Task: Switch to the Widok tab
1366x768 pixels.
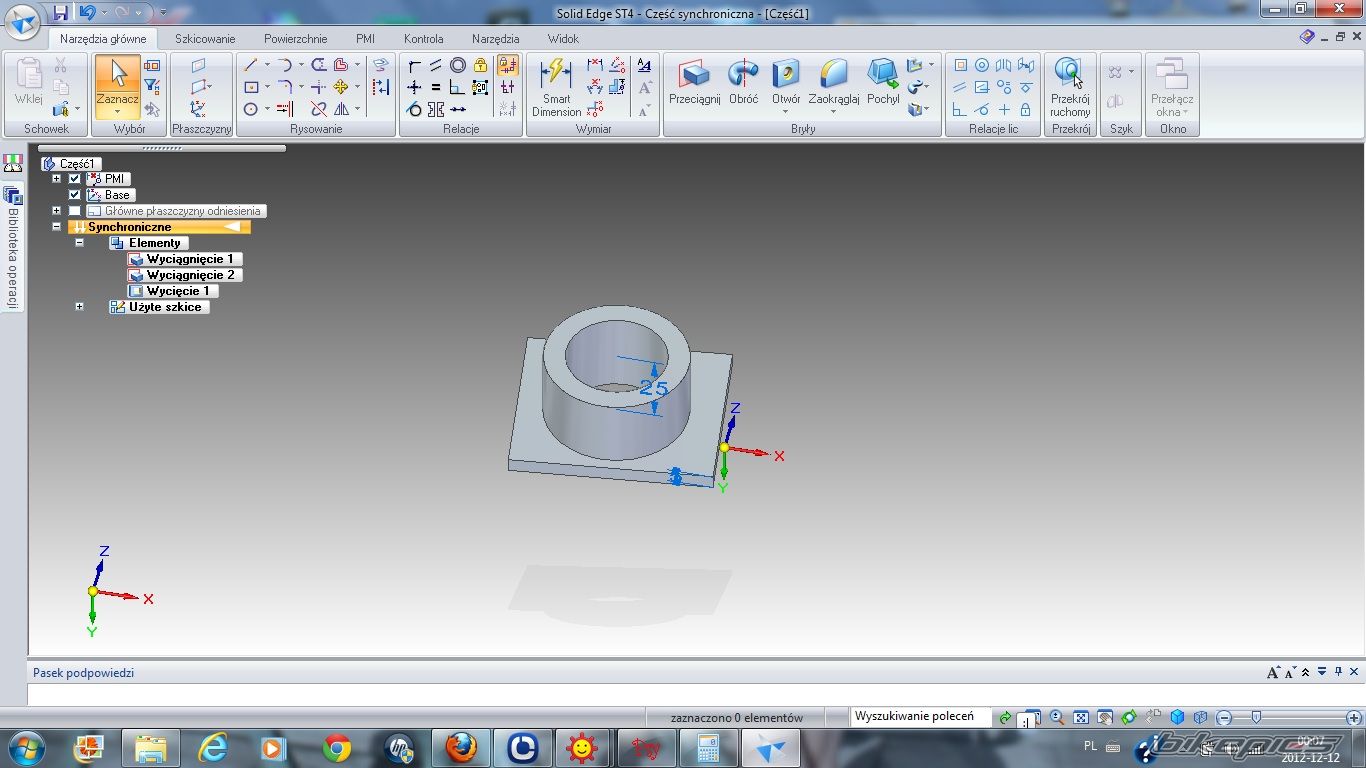Action: point(563,39)
